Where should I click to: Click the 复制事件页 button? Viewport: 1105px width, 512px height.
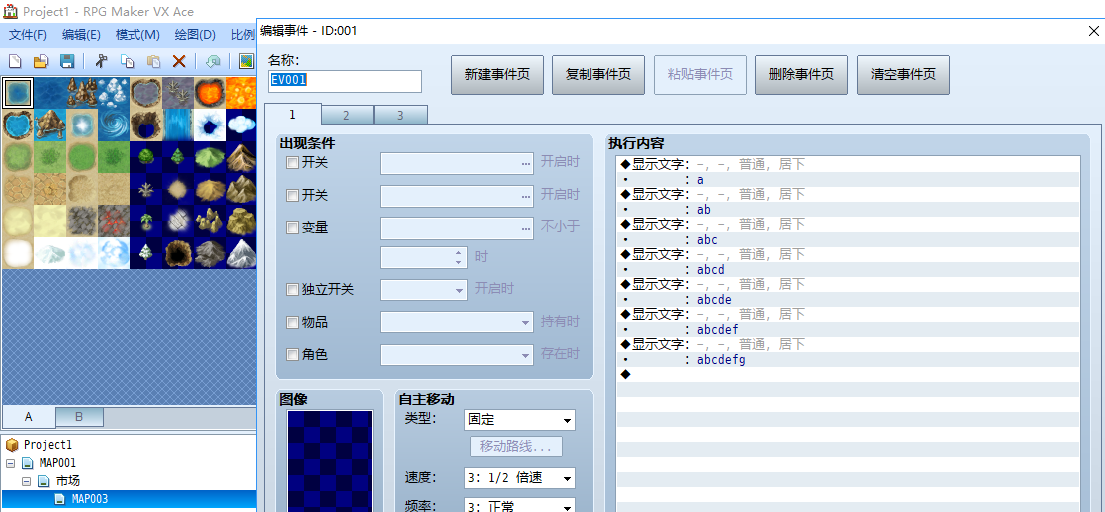pyautogui.click(x=599, y=75)
